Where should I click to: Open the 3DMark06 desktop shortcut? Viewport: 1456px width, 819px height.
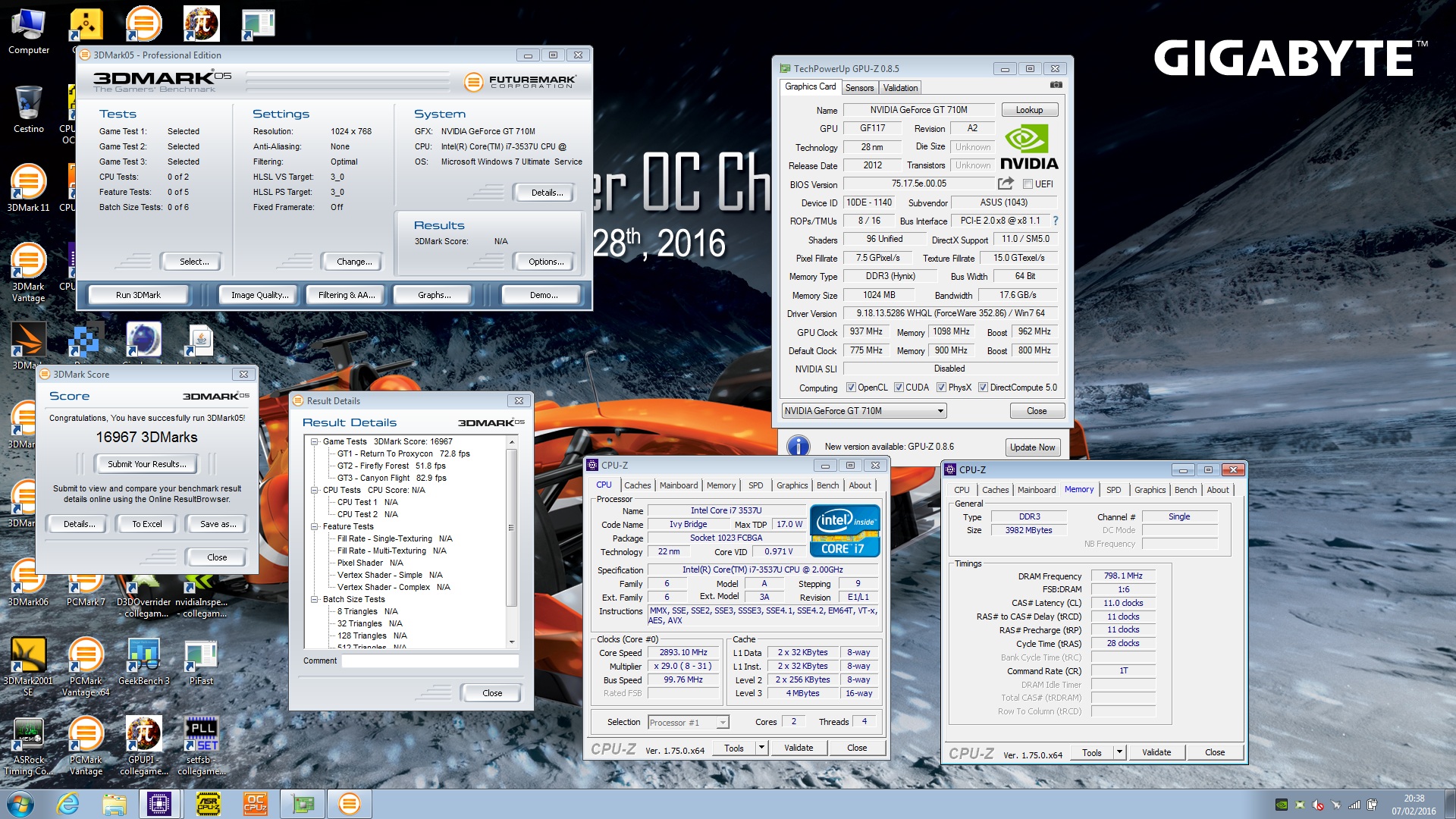[x=29, y=584]
